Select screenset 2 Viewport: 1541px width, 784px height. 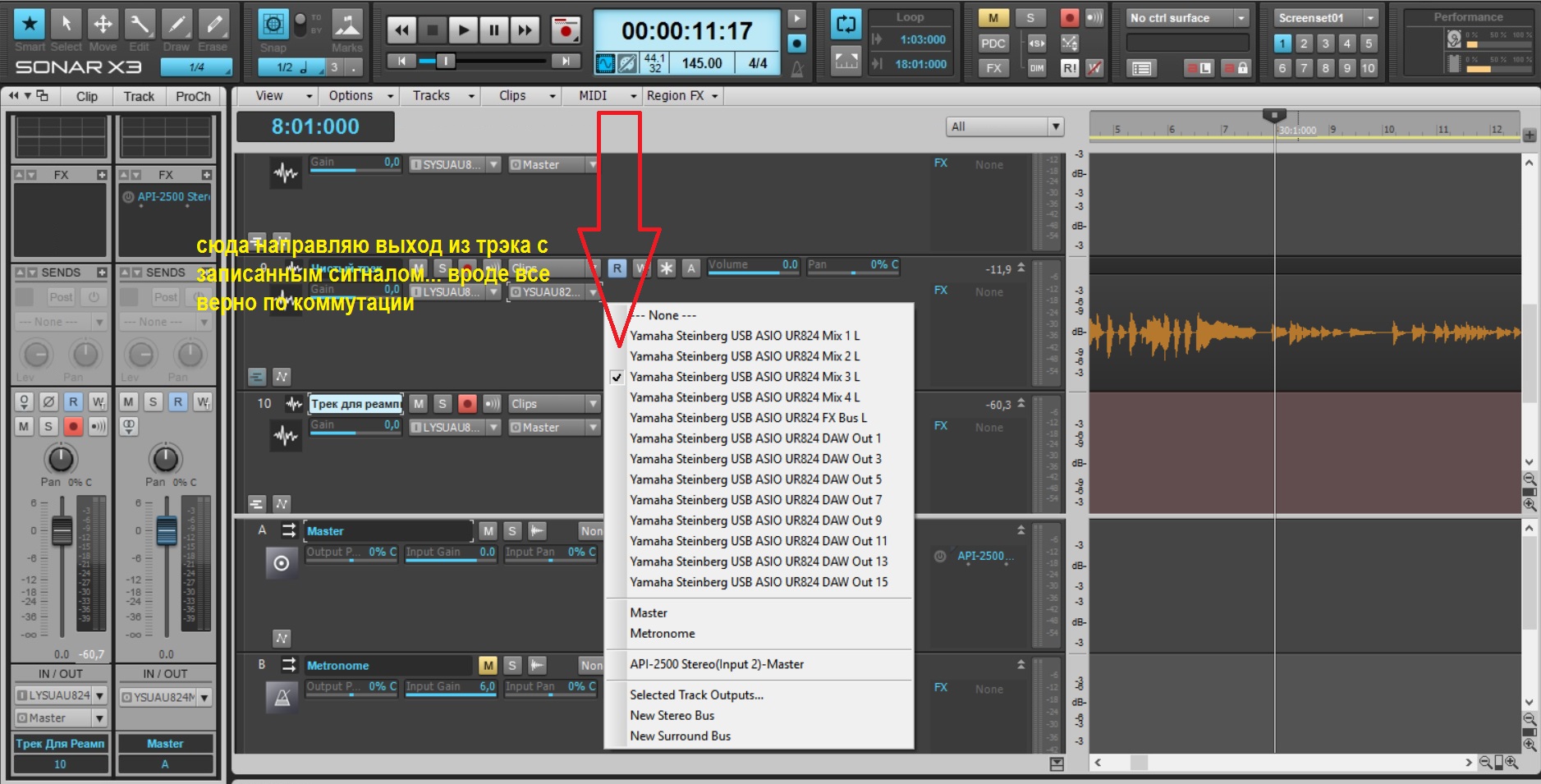(x=1304, y=44)
